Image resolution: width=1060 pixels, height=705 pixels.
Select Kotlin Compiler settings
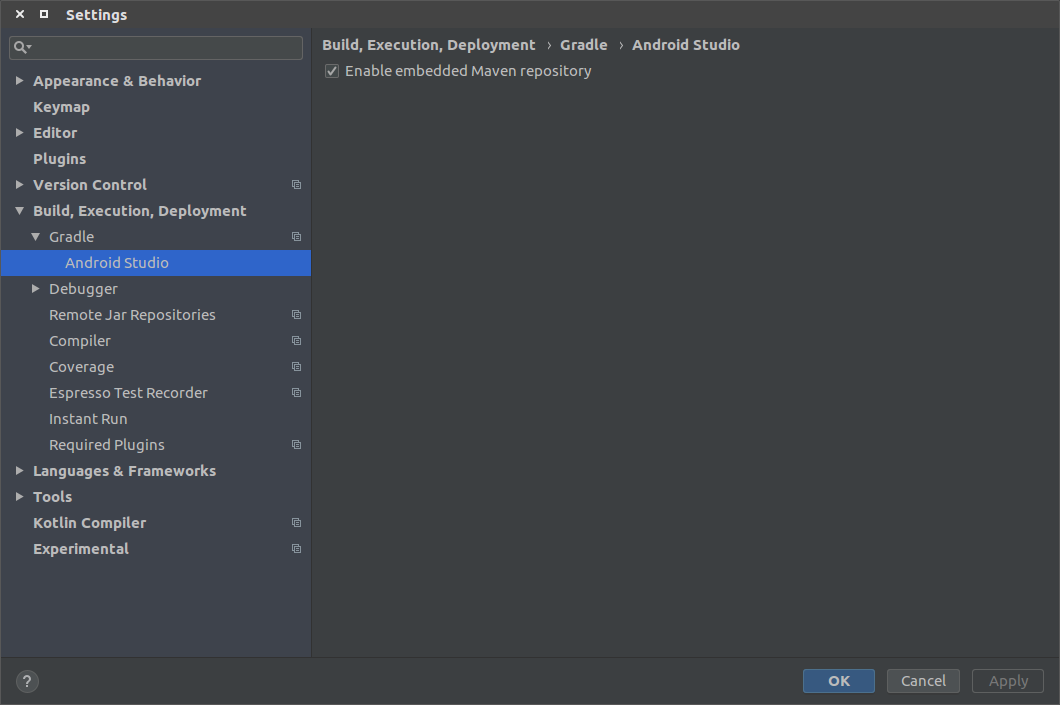[90, 523]
